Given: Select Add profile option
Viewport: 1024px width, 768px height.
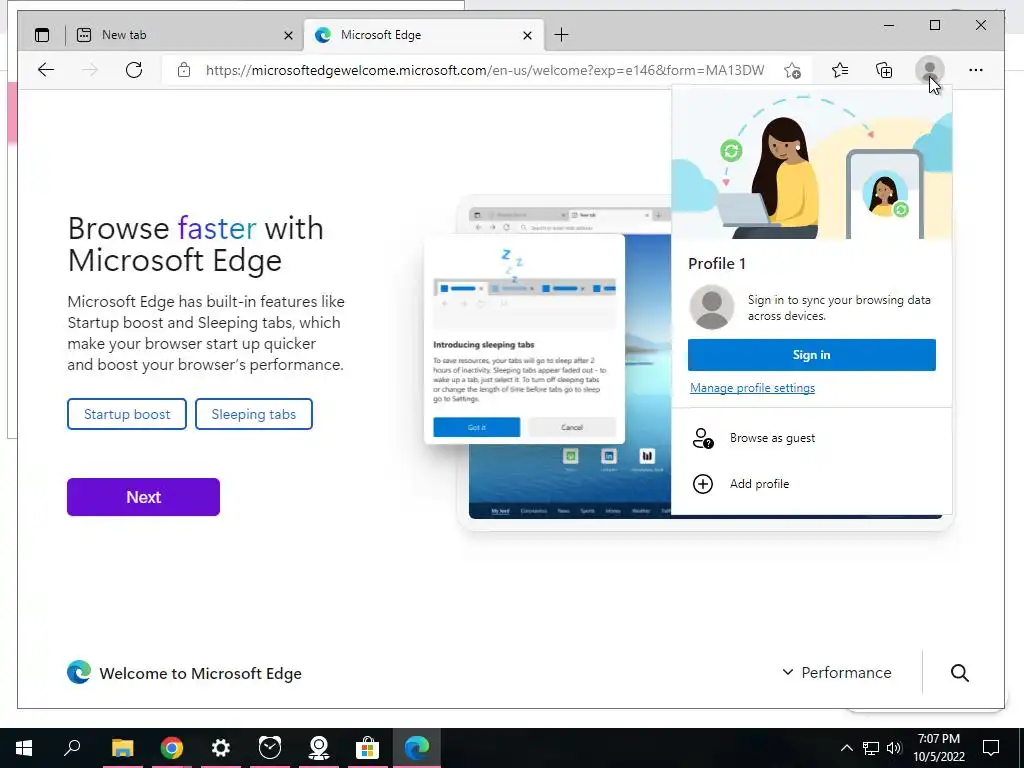Looking at the screenshot, I should pyautogui.click(x=812, y=484).
